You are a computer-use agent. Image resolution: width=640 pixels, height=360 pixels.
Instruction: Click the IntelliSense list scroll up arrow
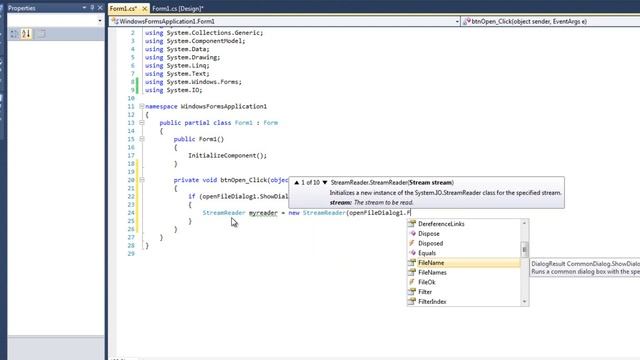pos(524,223)
